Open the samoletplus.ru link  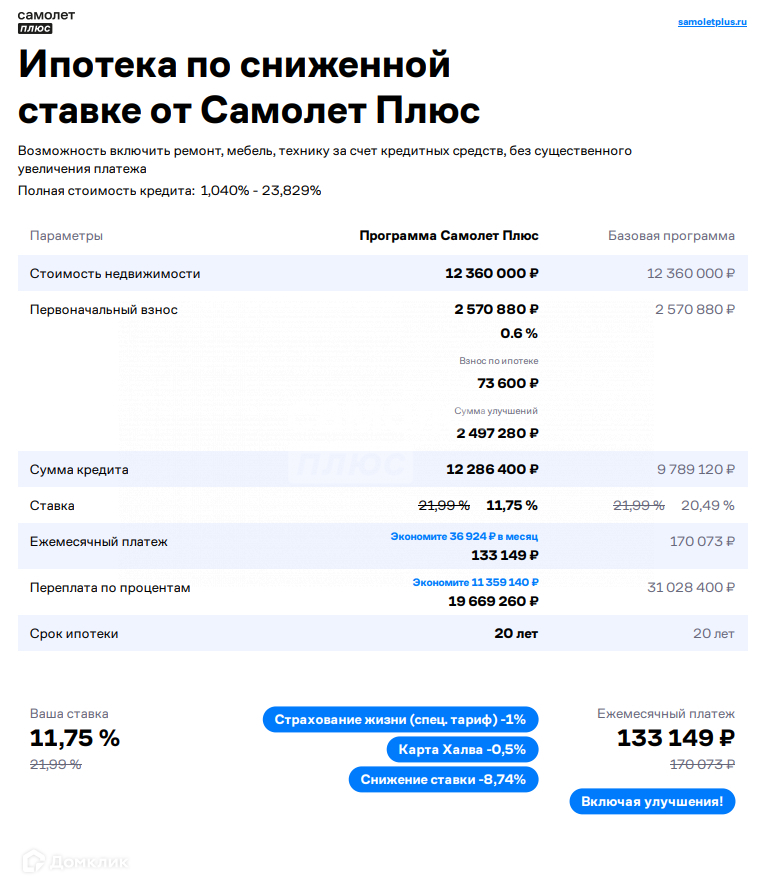[712, 21]
